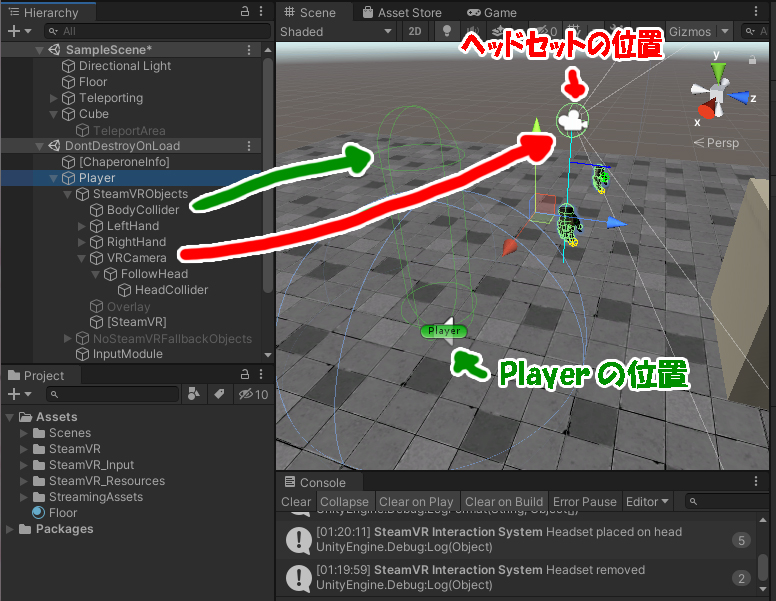Collapse the VRCamera object
The height and width of the screenshot is (601, 776).
pos(82,258)
